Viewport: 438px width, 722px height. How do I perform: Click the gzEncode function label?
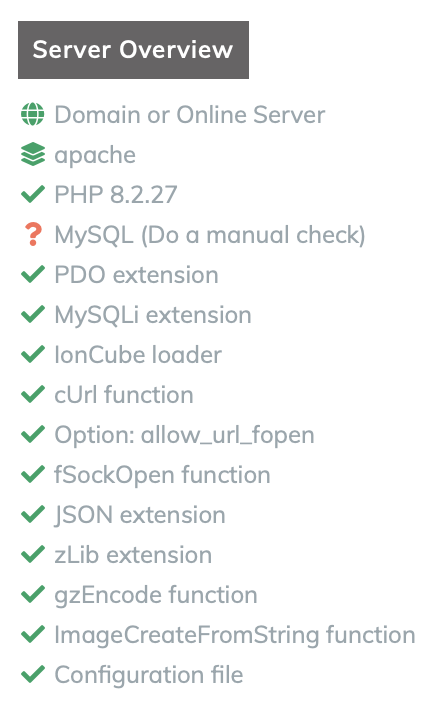156,595
